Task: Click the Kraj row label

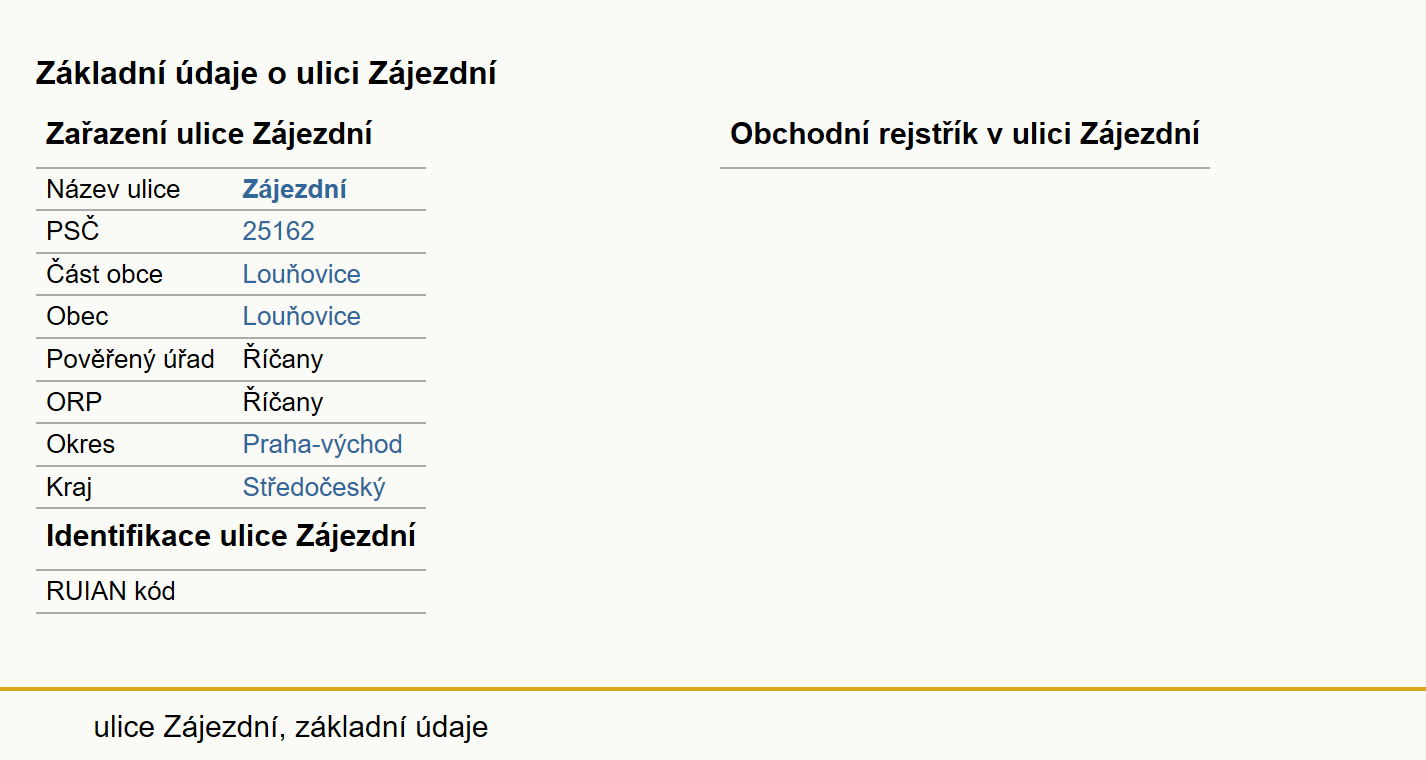Action: click(x=70, y=488)
